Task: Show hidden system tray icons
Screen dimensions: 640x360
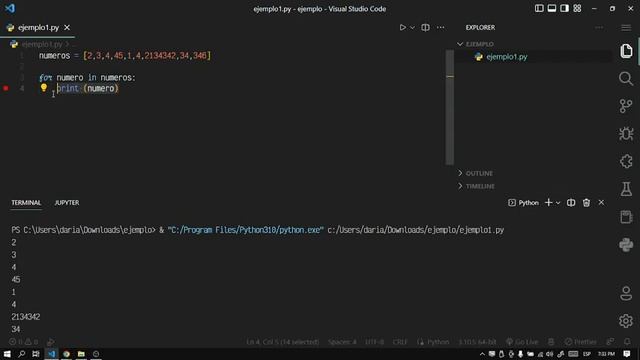Action: (482, 354)
